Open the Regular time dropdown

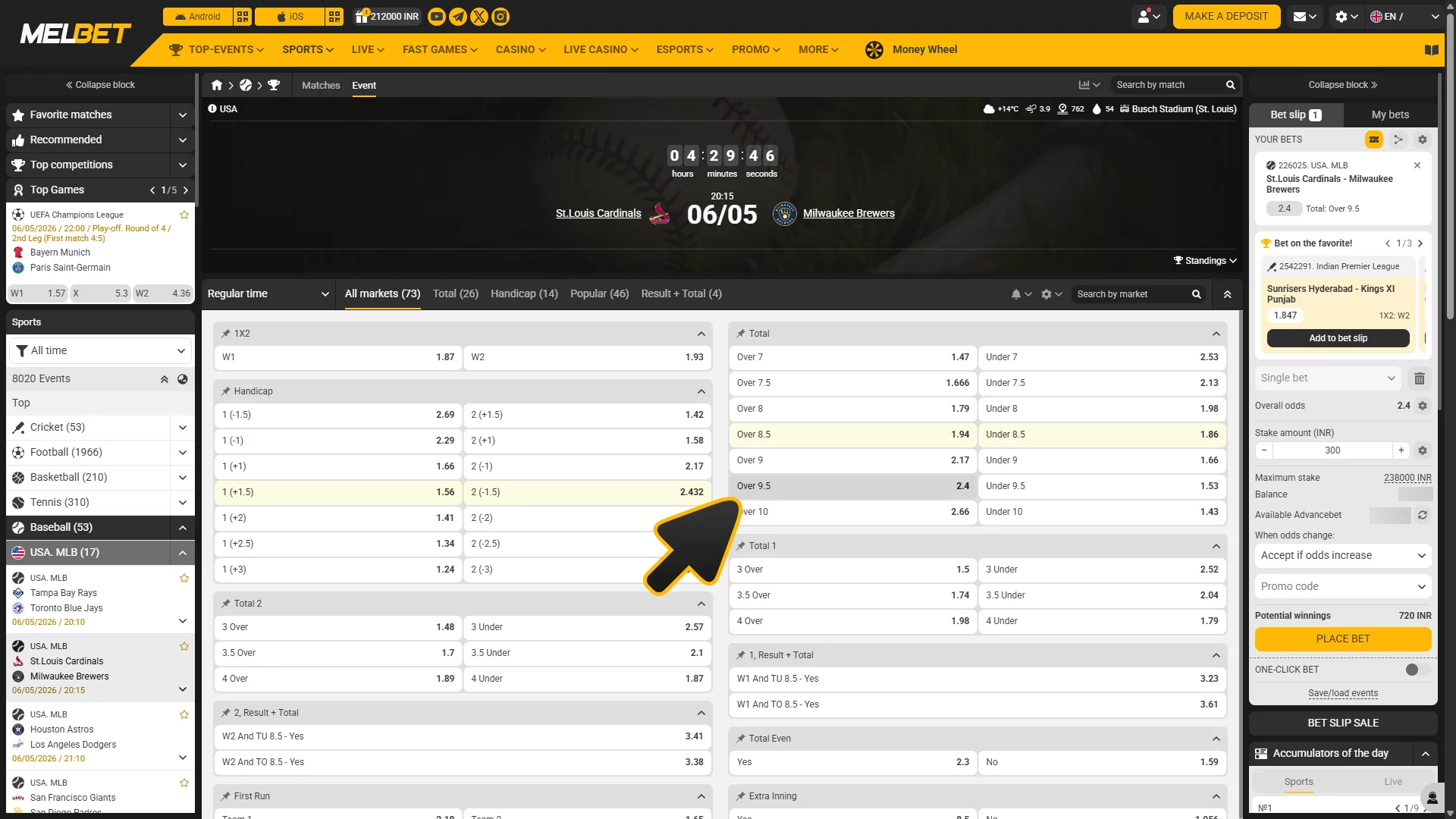[268, 294]
